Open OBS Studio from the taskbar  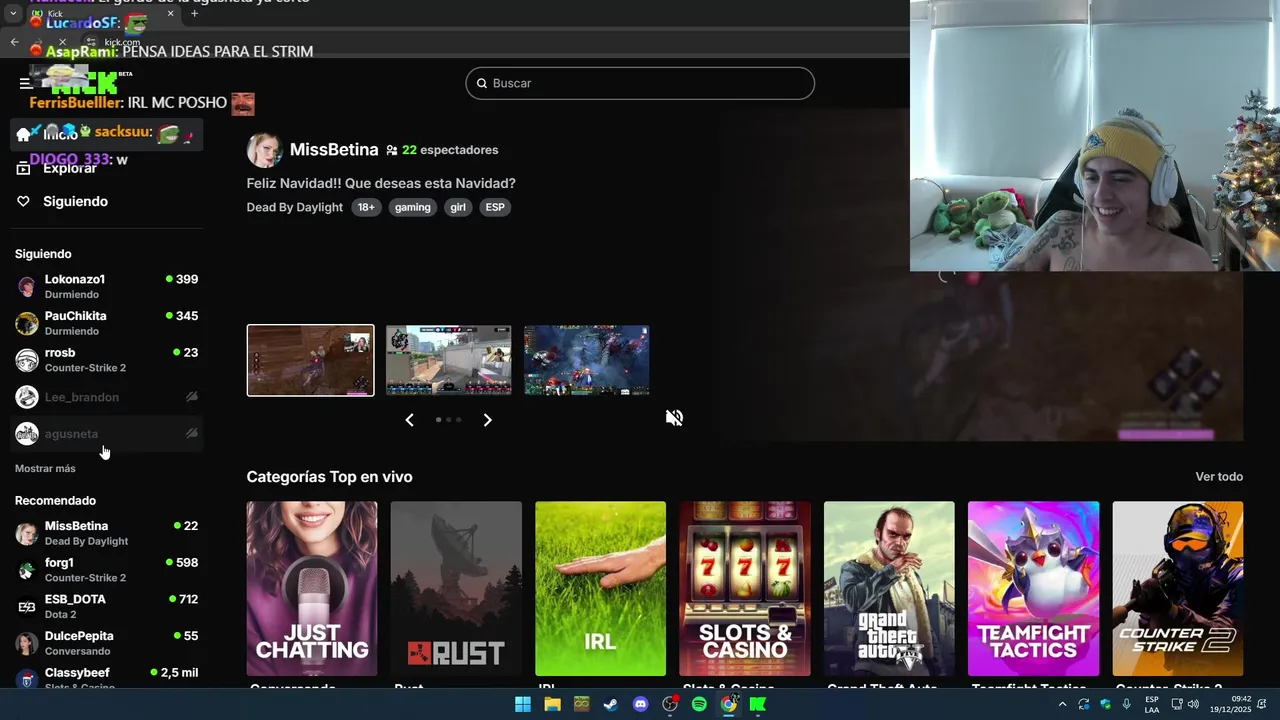tap(670, 704)
